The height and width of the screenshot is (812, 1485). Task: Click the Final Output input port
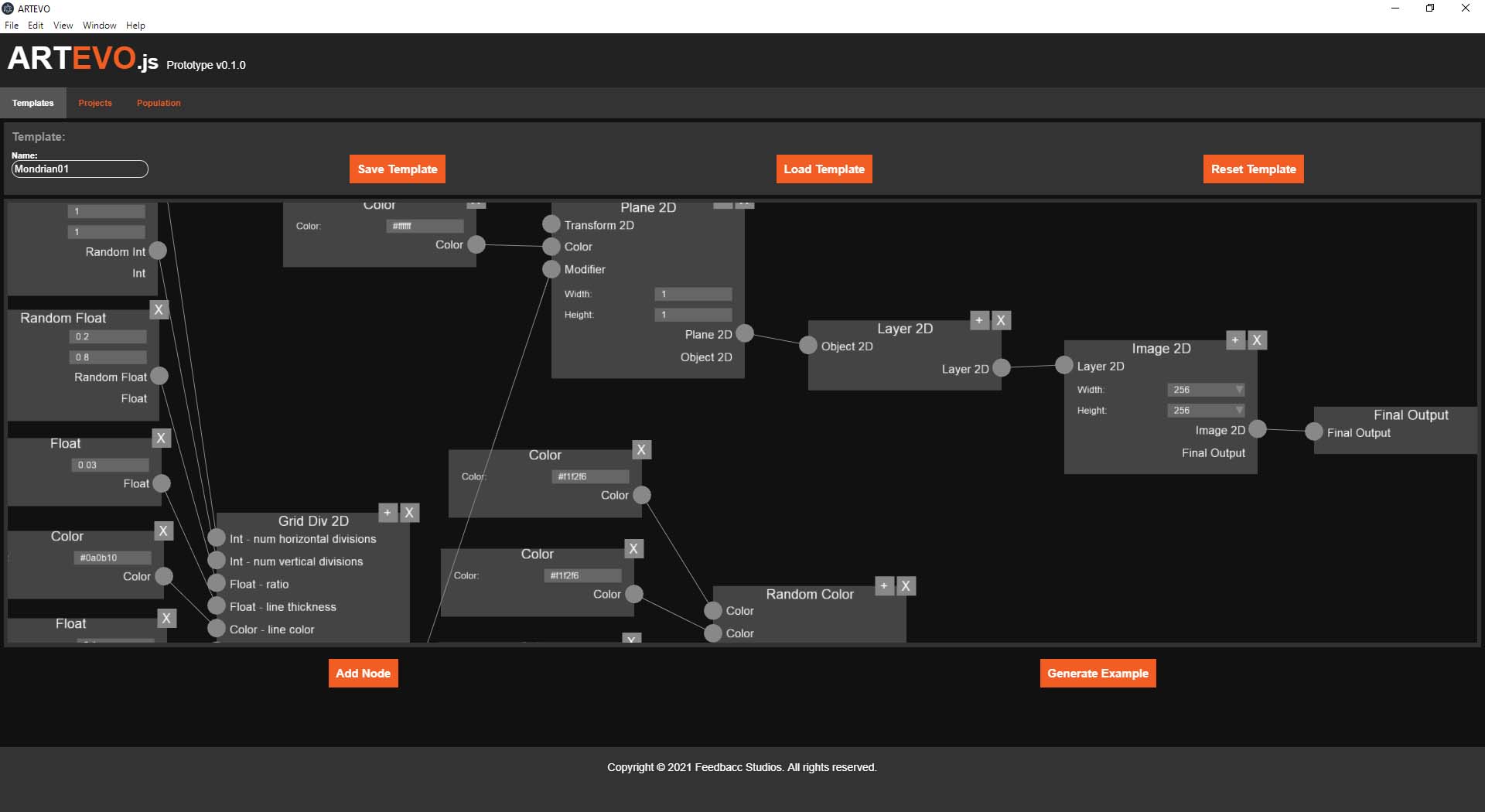tap(1314, 432)
